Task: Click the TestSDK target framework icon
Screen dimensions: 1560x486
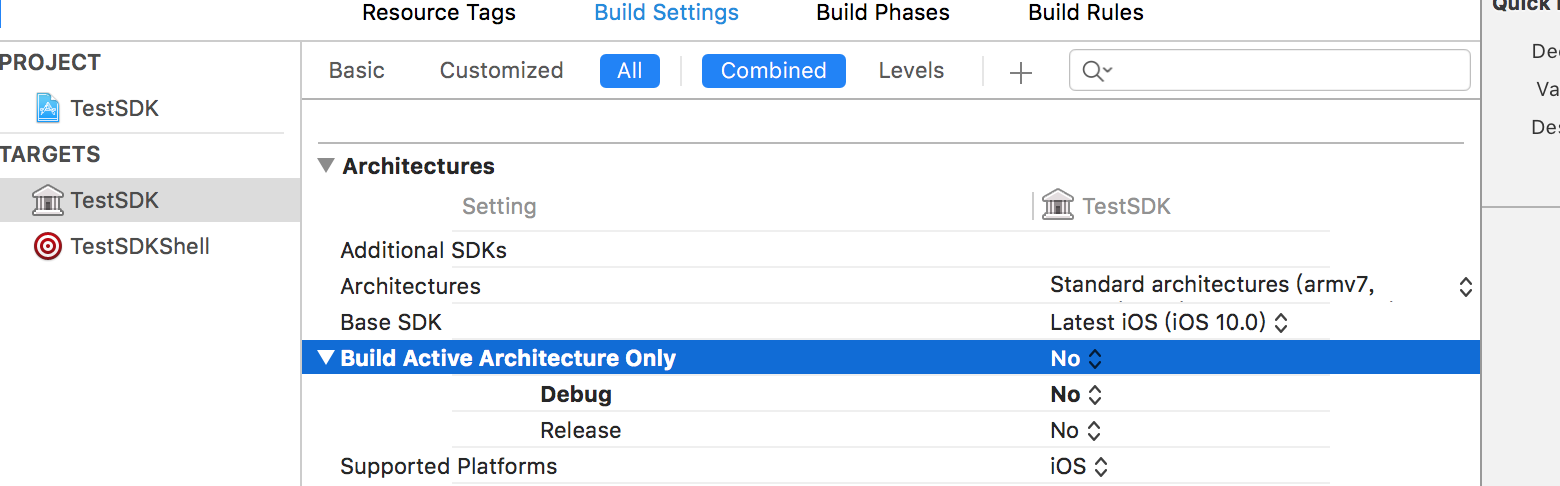Action: click(47, 200)
